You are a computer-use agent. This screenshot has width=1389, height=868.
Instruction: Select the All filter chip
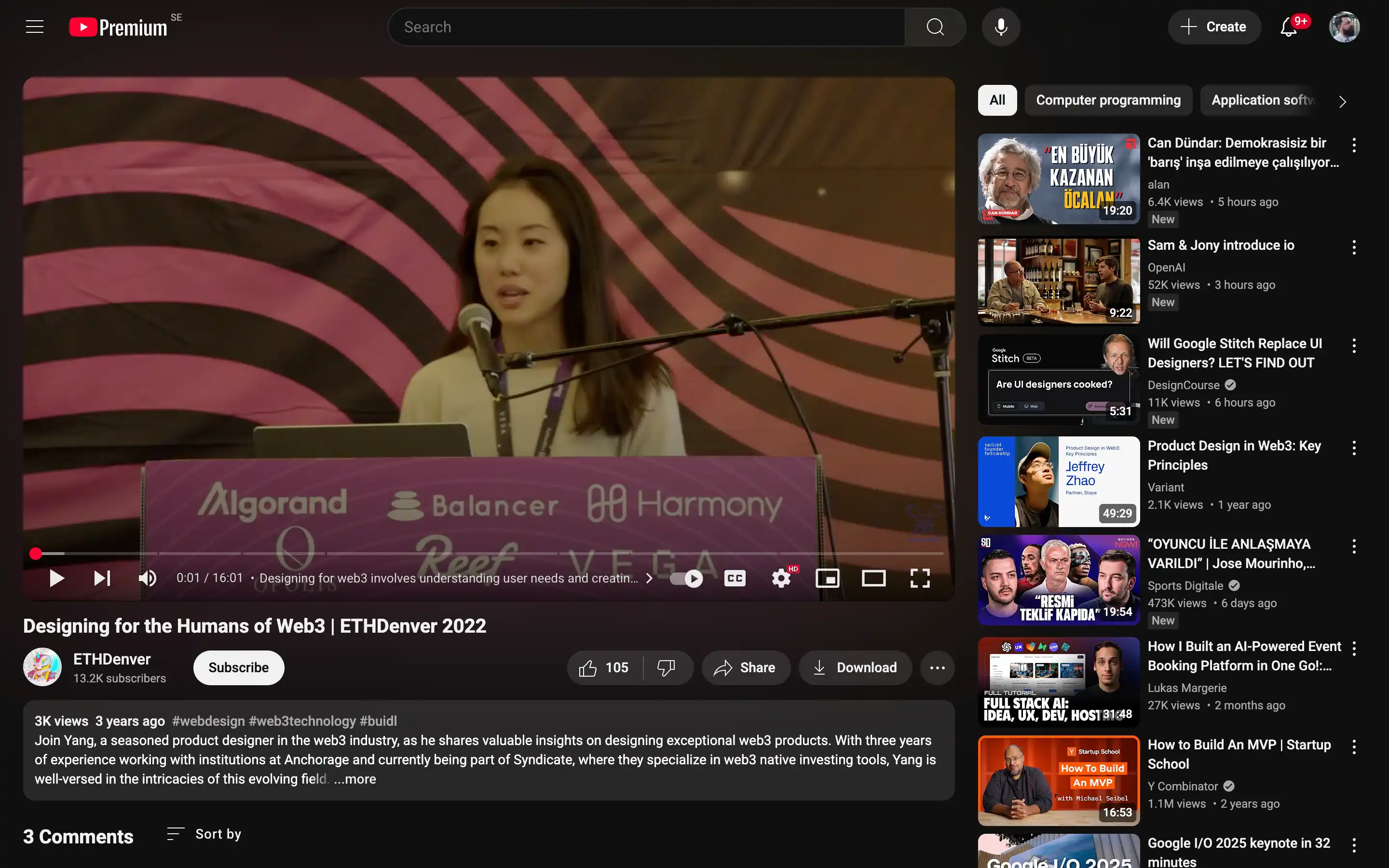point(997,100)
